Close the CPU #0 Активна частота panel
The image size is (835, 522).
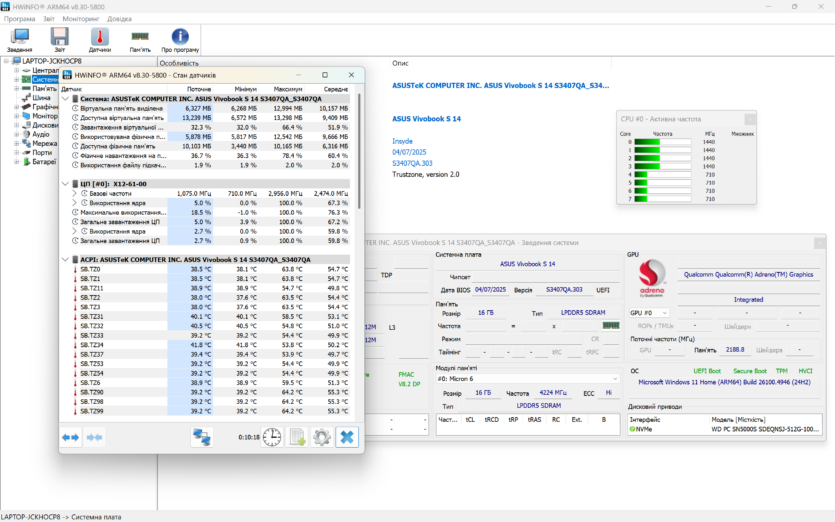click(x=750, y=119)
